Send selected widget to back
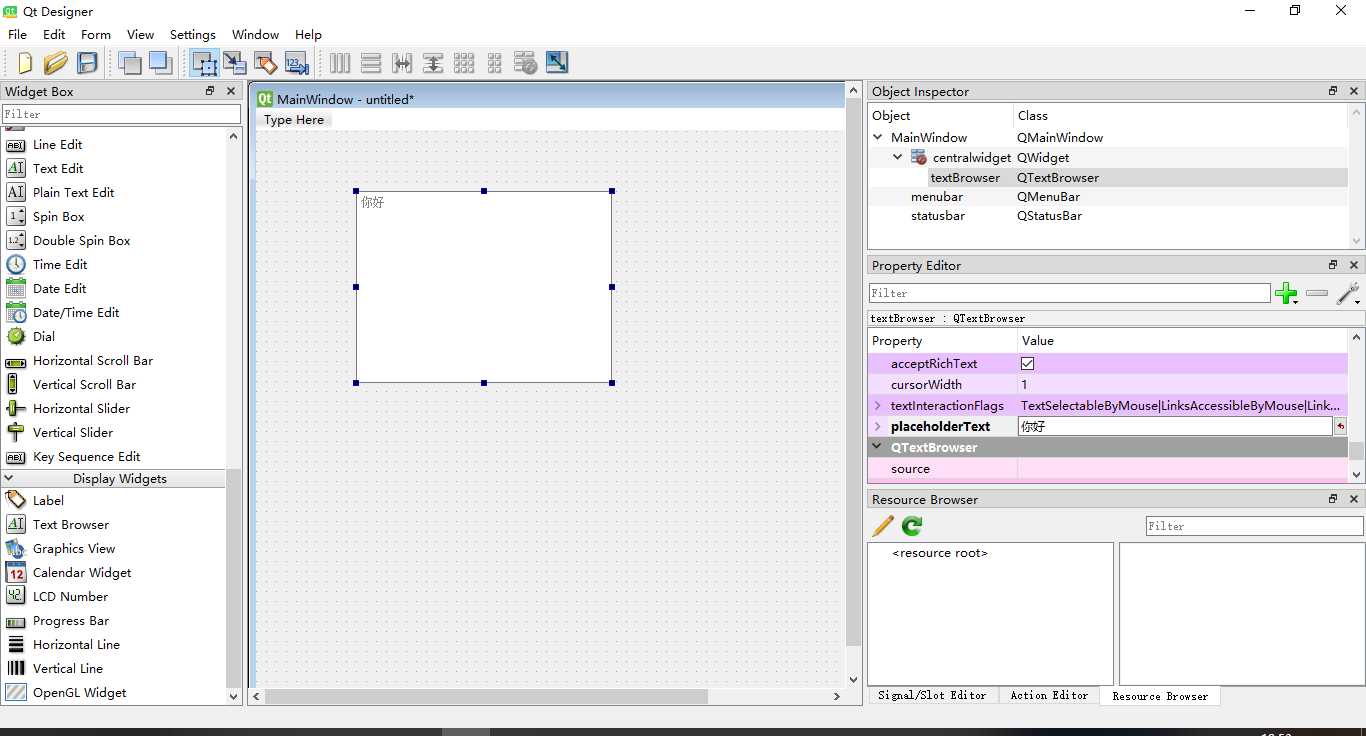1366x736 pixels. (x=129, y=63)
